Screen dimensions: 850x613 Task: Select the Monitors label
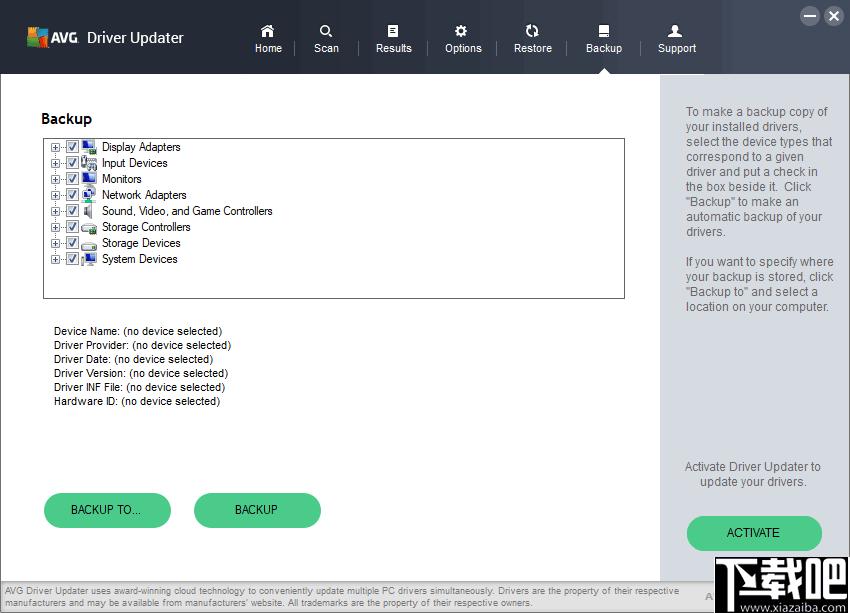121,179
